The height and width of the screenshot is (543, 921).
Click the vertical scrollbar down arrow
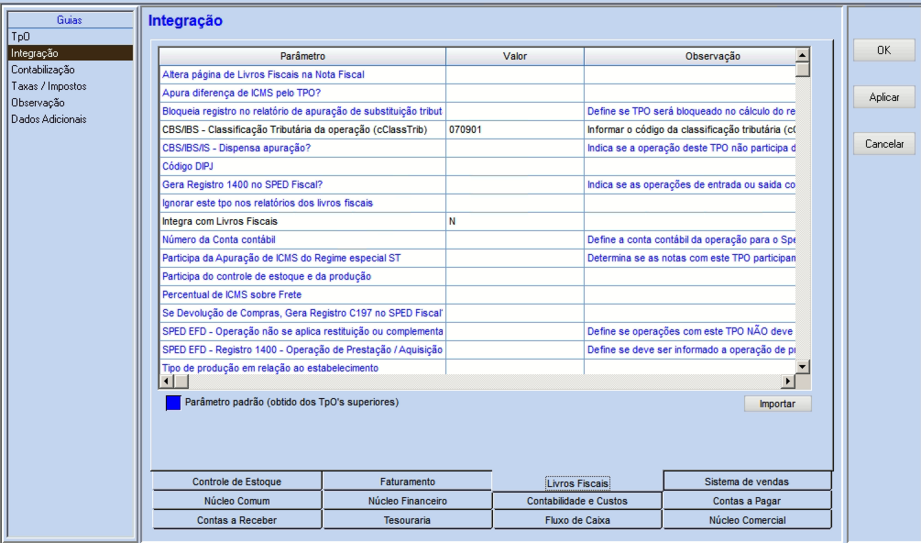[x=802, y=367]
